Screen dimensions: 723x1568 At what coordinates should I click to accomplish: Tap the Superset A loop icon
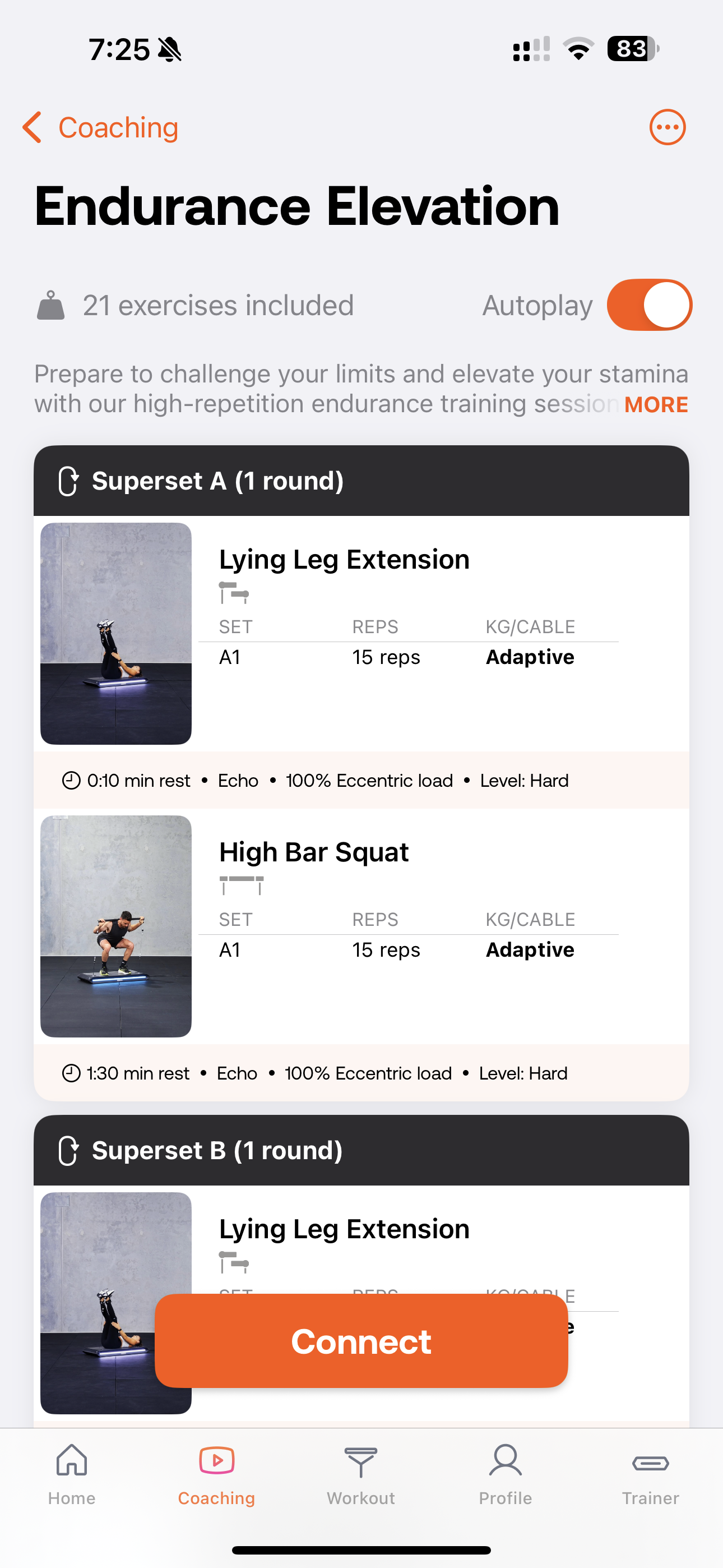click(x=68, y=481)
